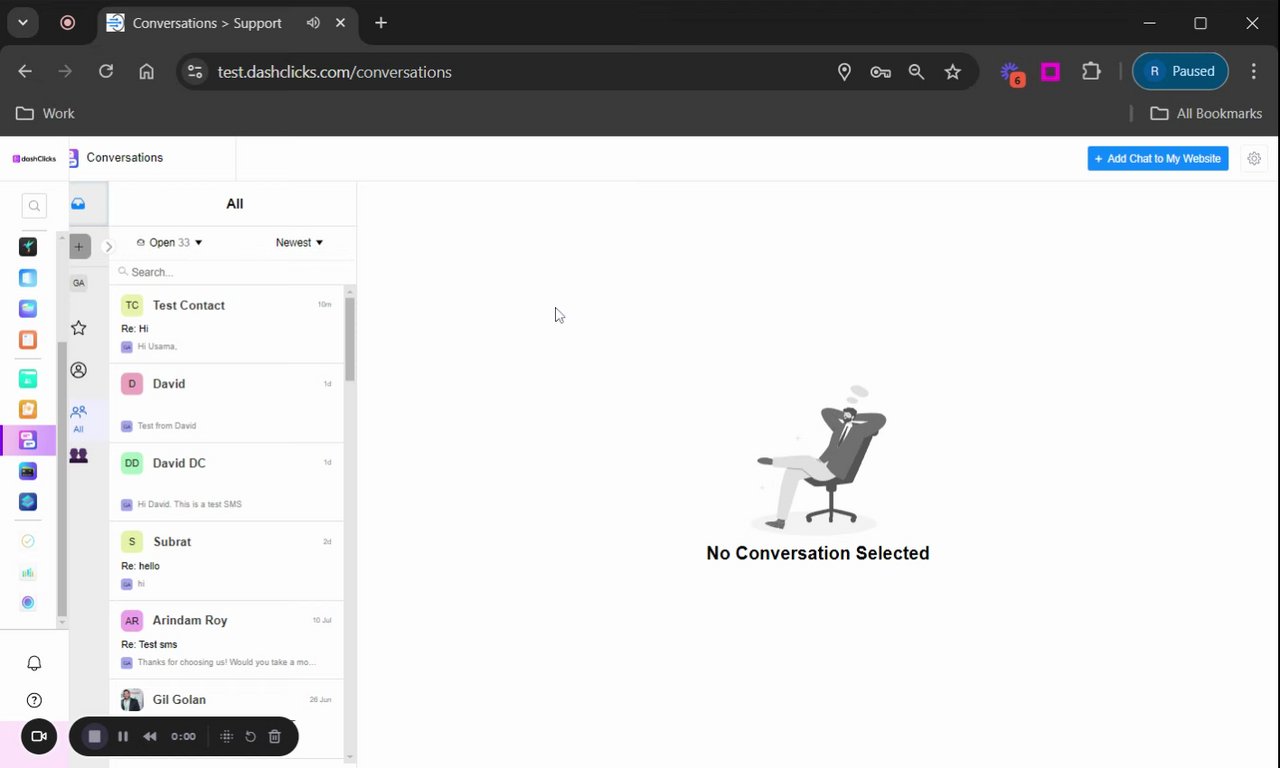The height and width of the screenshot is (768, 1280).
Task: Open the Test Contact conversation
Action: [x=226, y=324]
